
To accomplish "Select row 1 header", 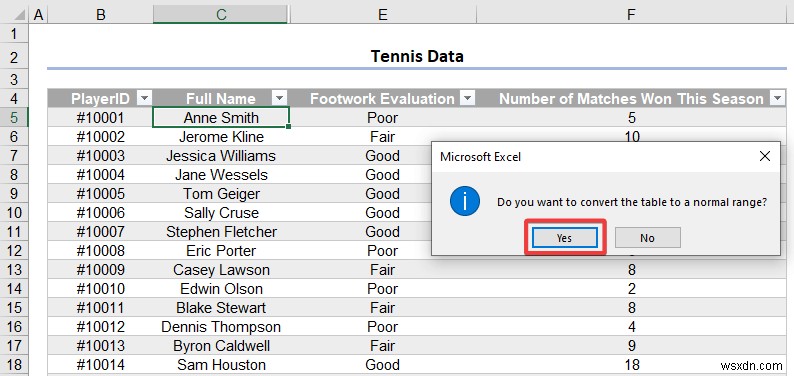I will (x=14, y=34).
